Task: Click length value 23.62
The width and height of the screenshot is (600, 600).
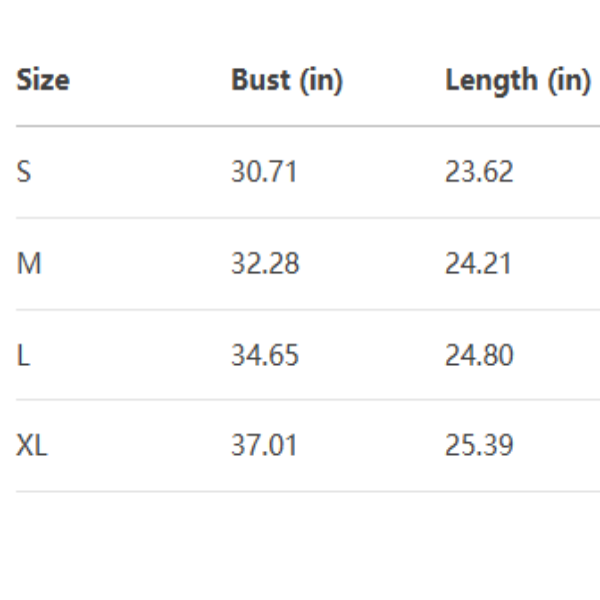Action: (479, 172)
